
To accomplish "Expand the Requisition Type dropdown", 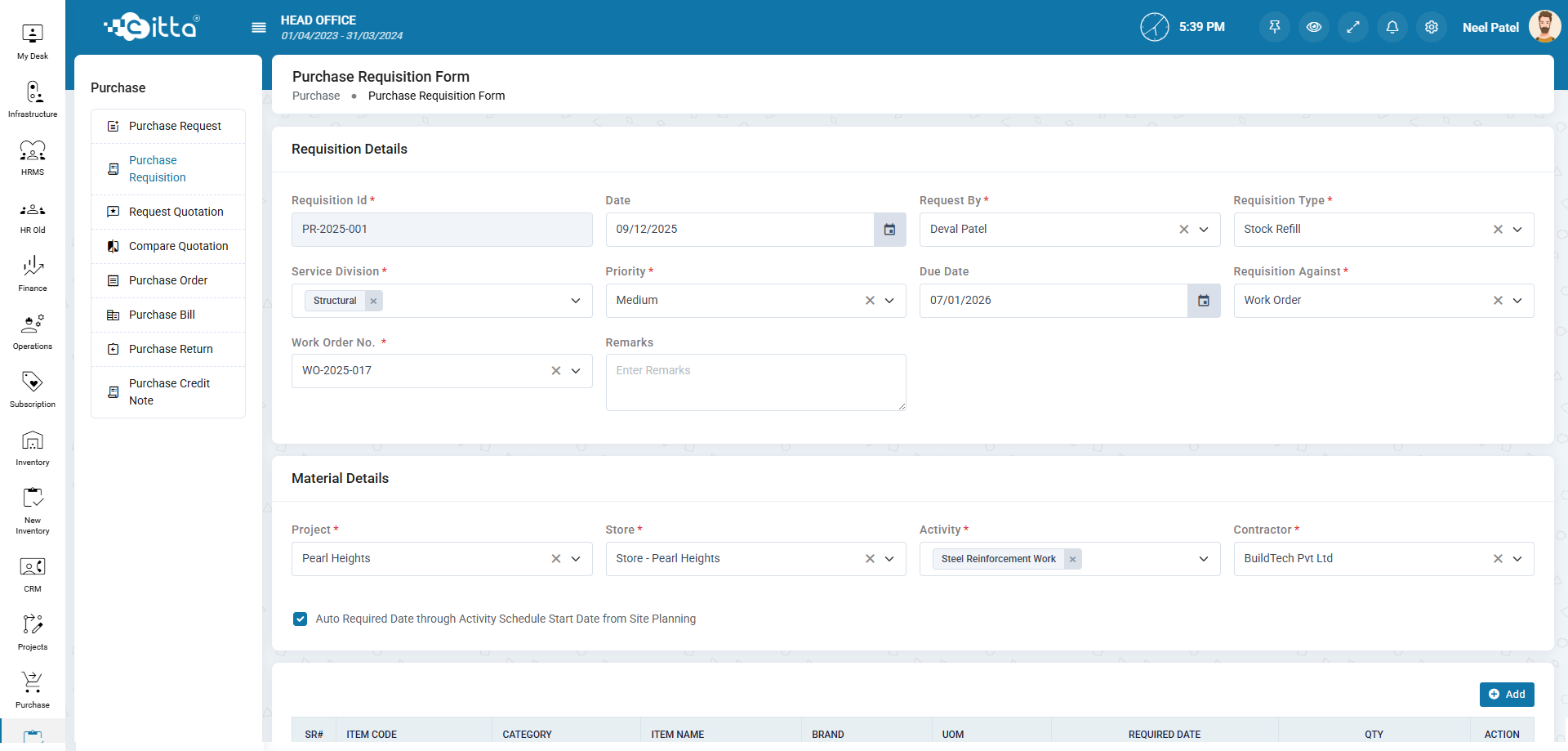I will [1517, 230].
